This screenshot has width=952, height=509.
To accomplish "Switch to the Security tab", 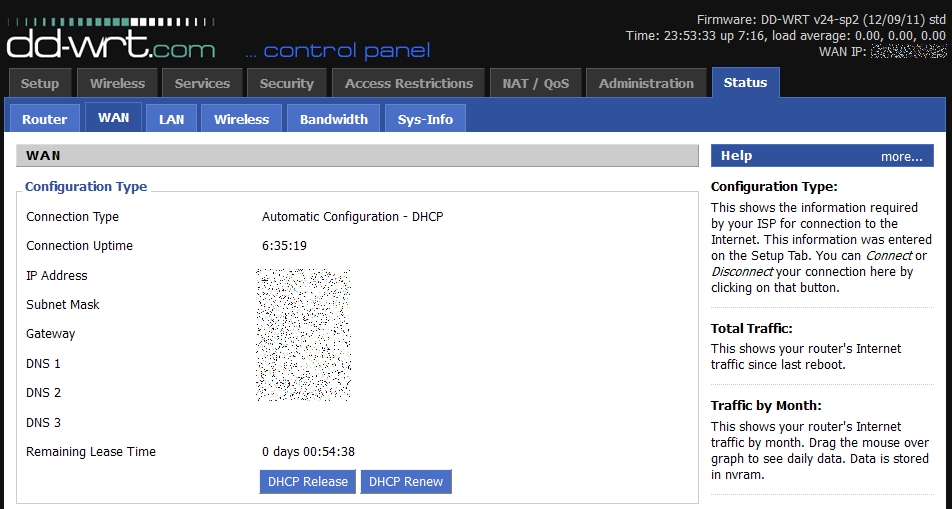I will tap(287, 84).
